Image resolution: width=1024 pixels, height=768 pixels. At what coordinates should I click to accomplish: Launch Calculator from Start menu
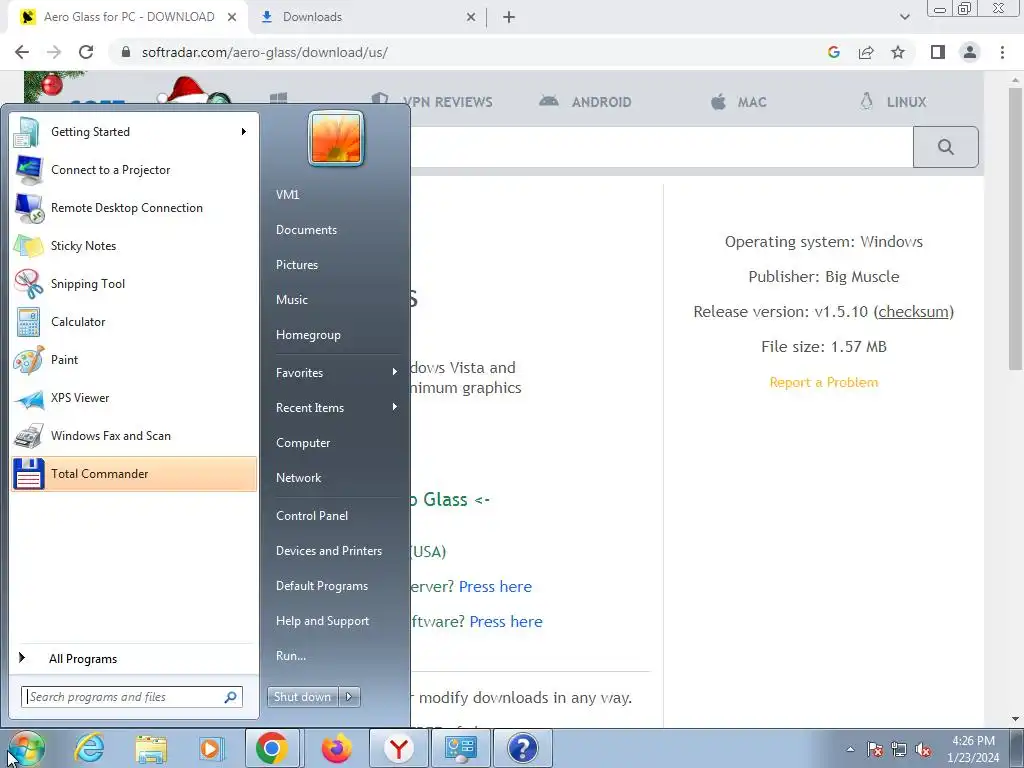[x=133, y=321]
